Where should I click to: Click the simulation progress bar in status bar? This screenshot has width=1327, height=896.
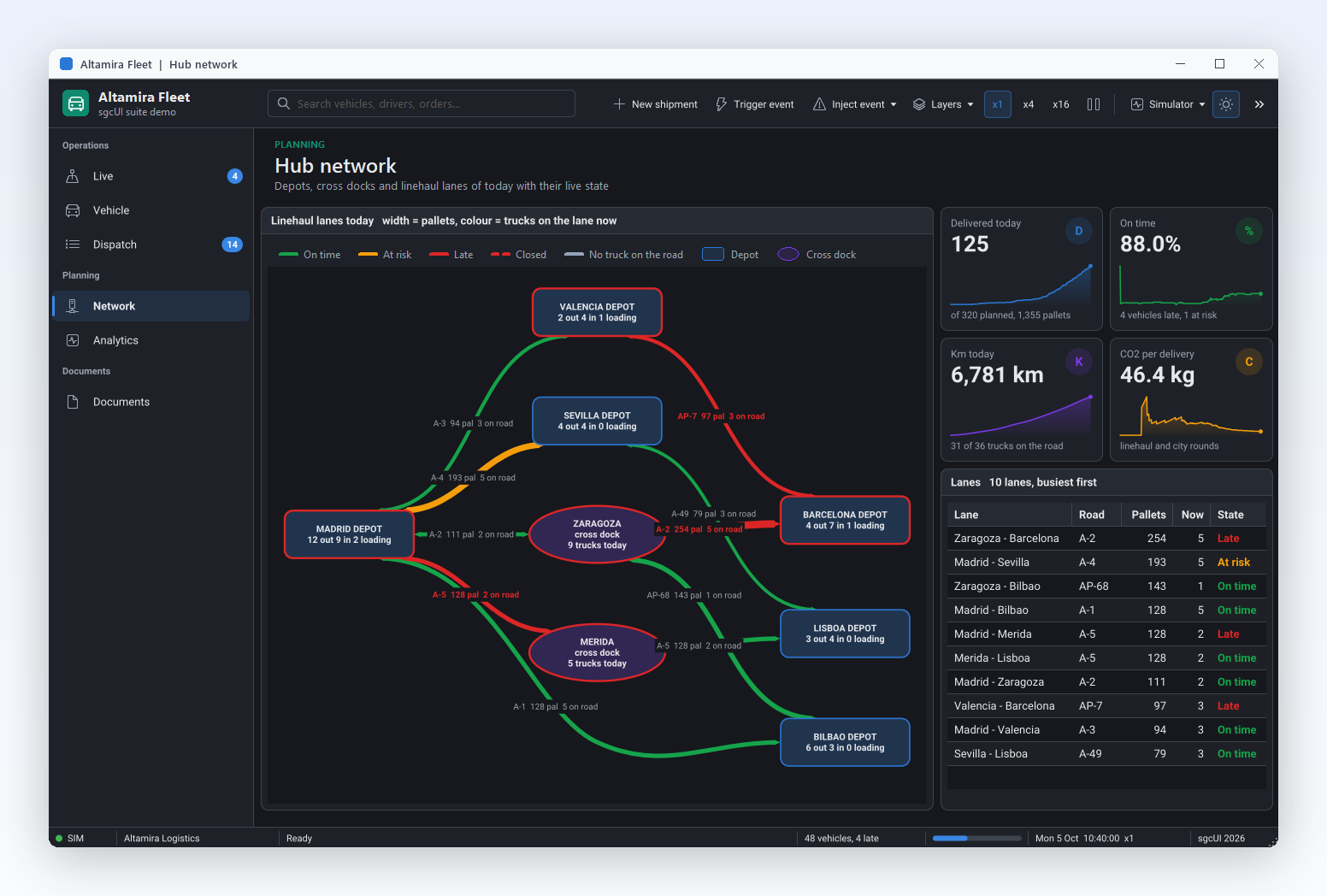click(x=977, y=838)
